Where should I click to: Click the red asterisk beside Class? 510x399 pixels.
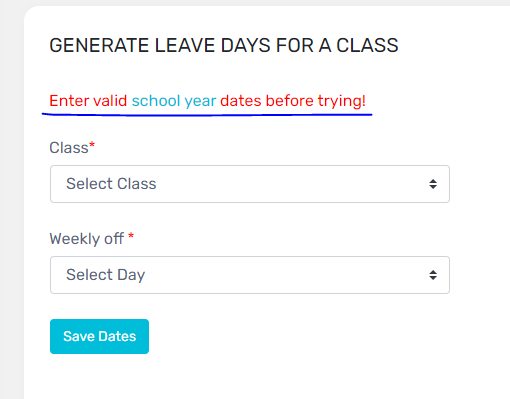pyautogui.click(x=92, y=145)
